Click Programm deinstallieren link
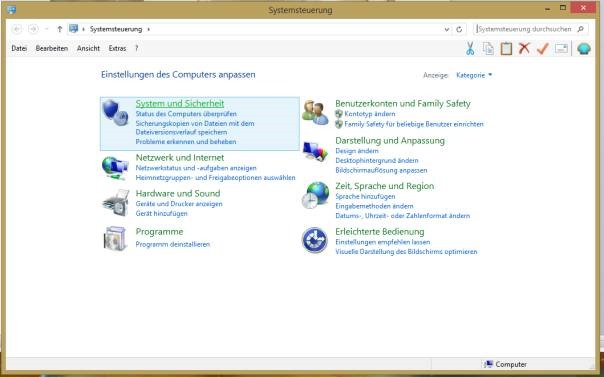 pos(173,245)
